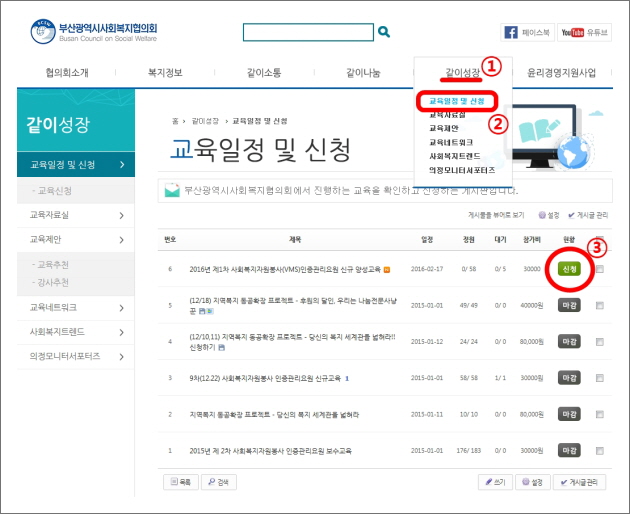Open the YouTube link icon

(573, 33)
